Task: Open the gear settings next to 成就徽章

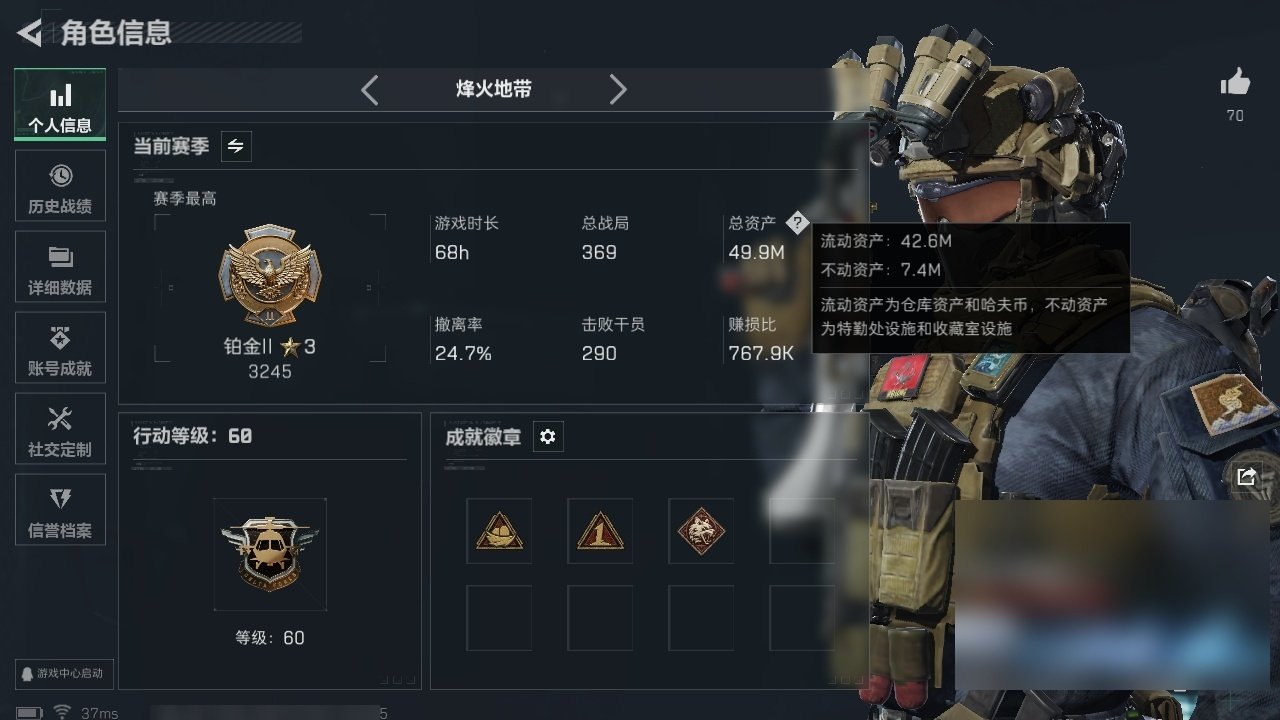Action: [547, 437]
